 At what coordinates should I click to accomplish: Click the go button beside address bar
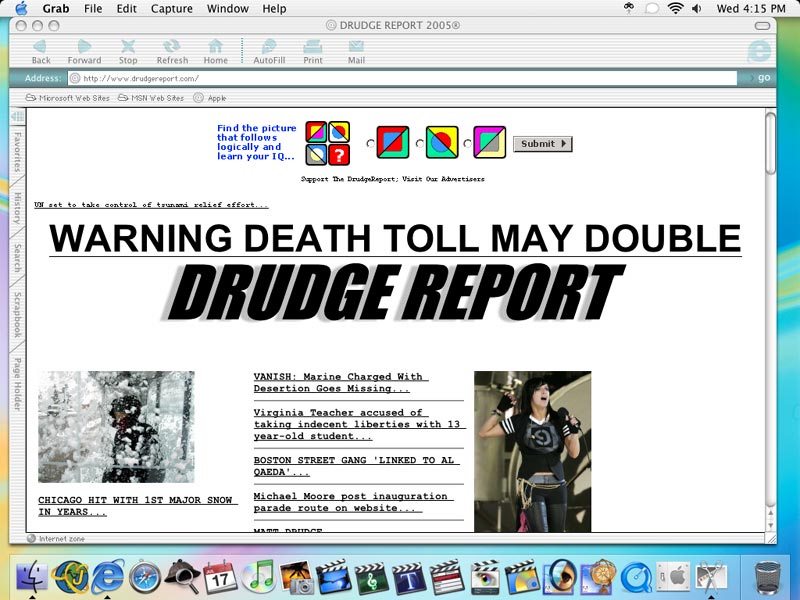coord(764,78)
